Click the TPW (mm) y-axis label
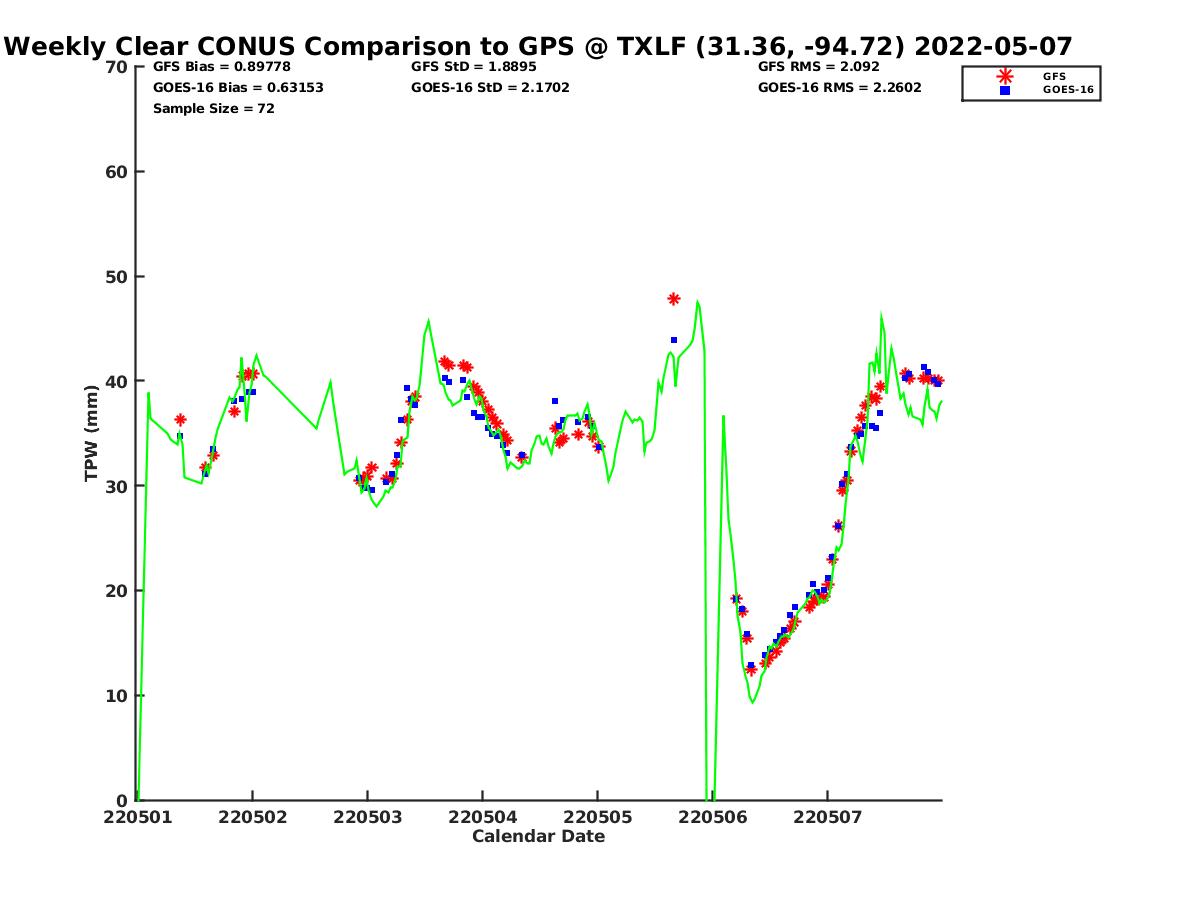The height and width of the screenshot is (900, 1200). click(x=92, y=433)
